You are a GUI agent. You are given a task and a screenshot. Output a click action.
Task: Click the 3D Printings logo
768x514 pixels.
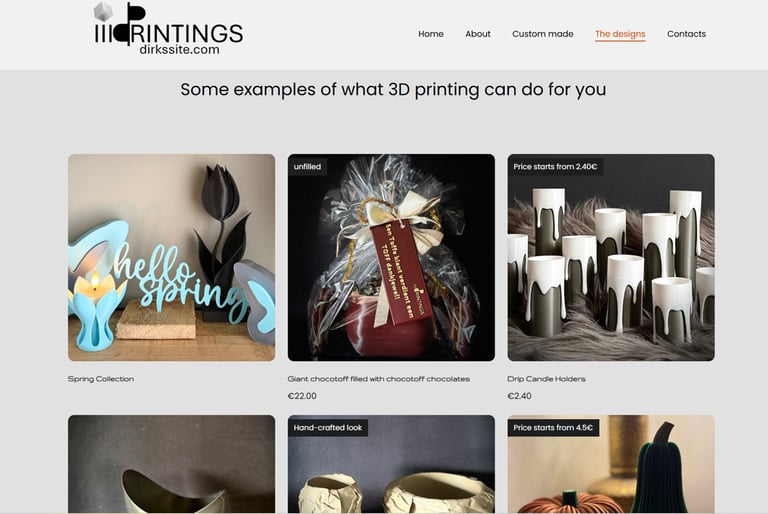pyautogui.click(x=168, y=29)
